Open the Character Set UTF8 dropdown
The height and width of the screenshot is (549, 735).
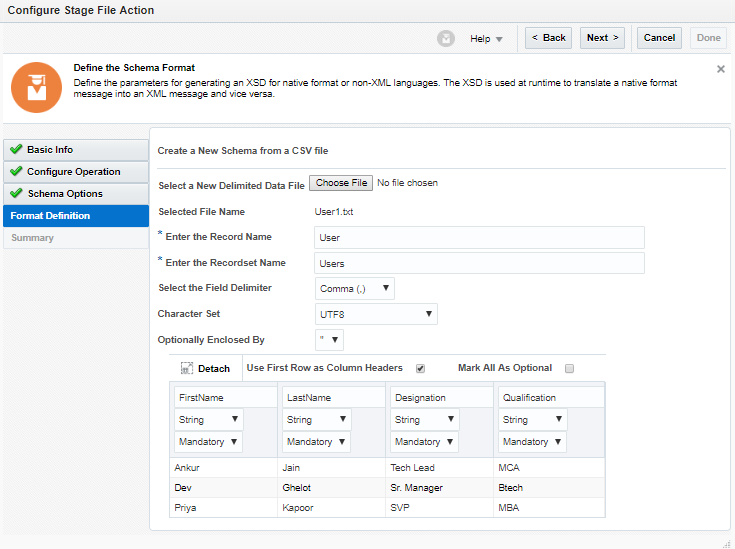click(376, 314)
